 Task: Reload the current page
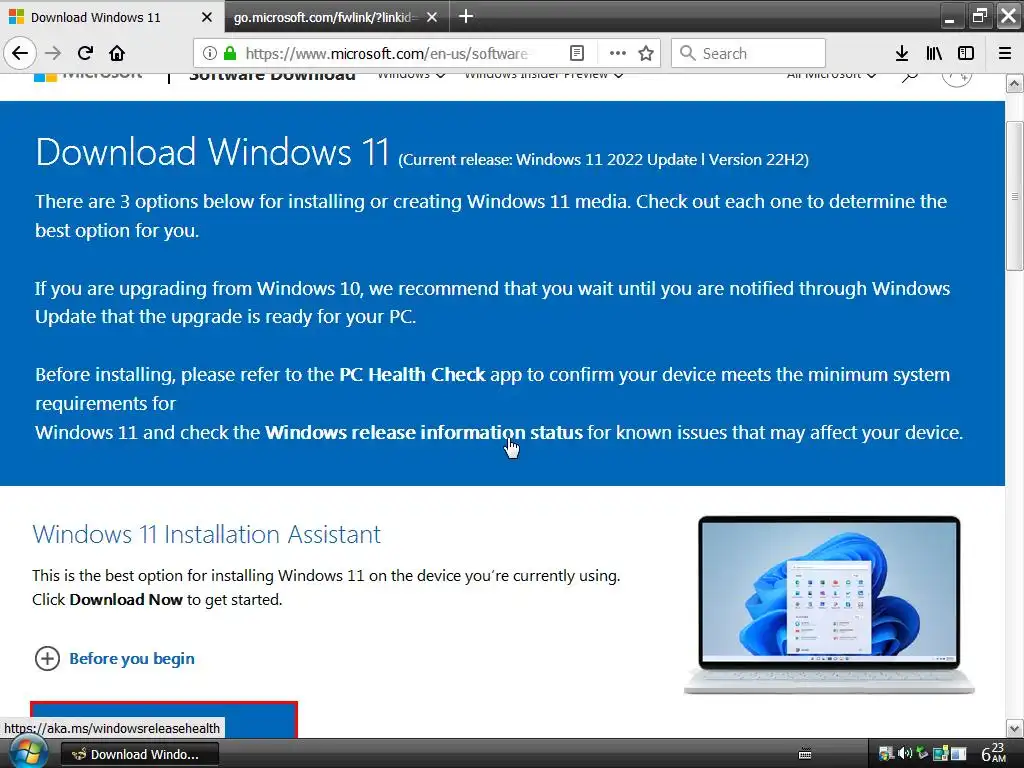coord(86,53)
